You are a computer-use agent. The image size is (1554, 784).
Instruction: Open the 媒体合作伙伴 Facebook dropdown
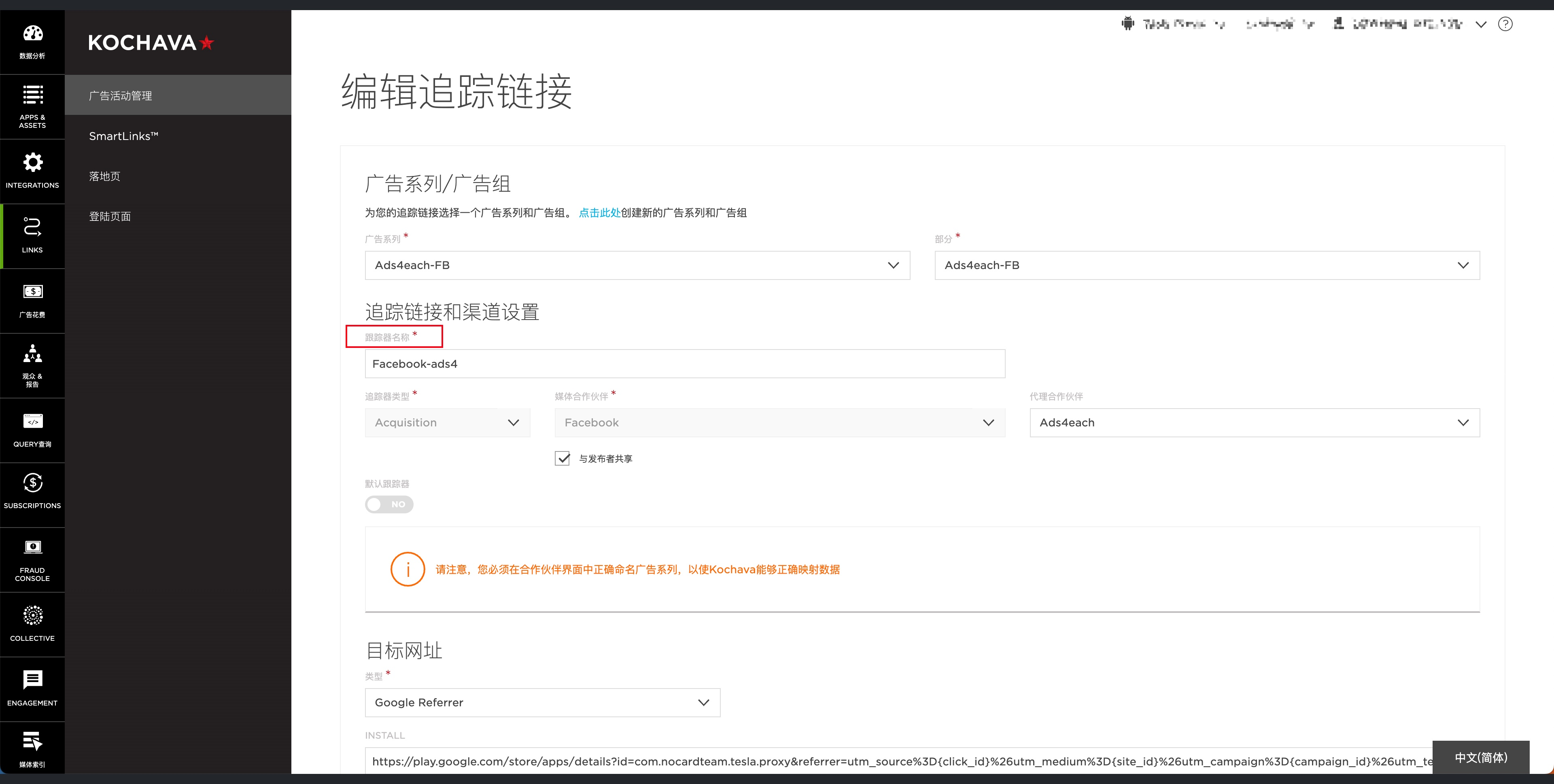[x=779, y=423]
